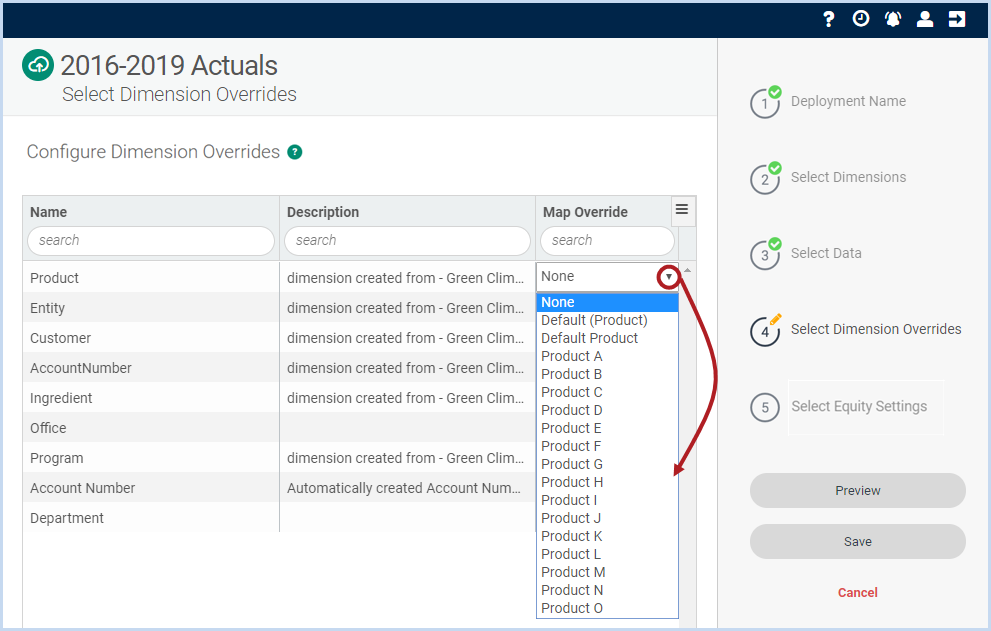Viewport: 991px width, 631px height.
Task: Choose Product G from dropdown list
Action: coord(607,464)
